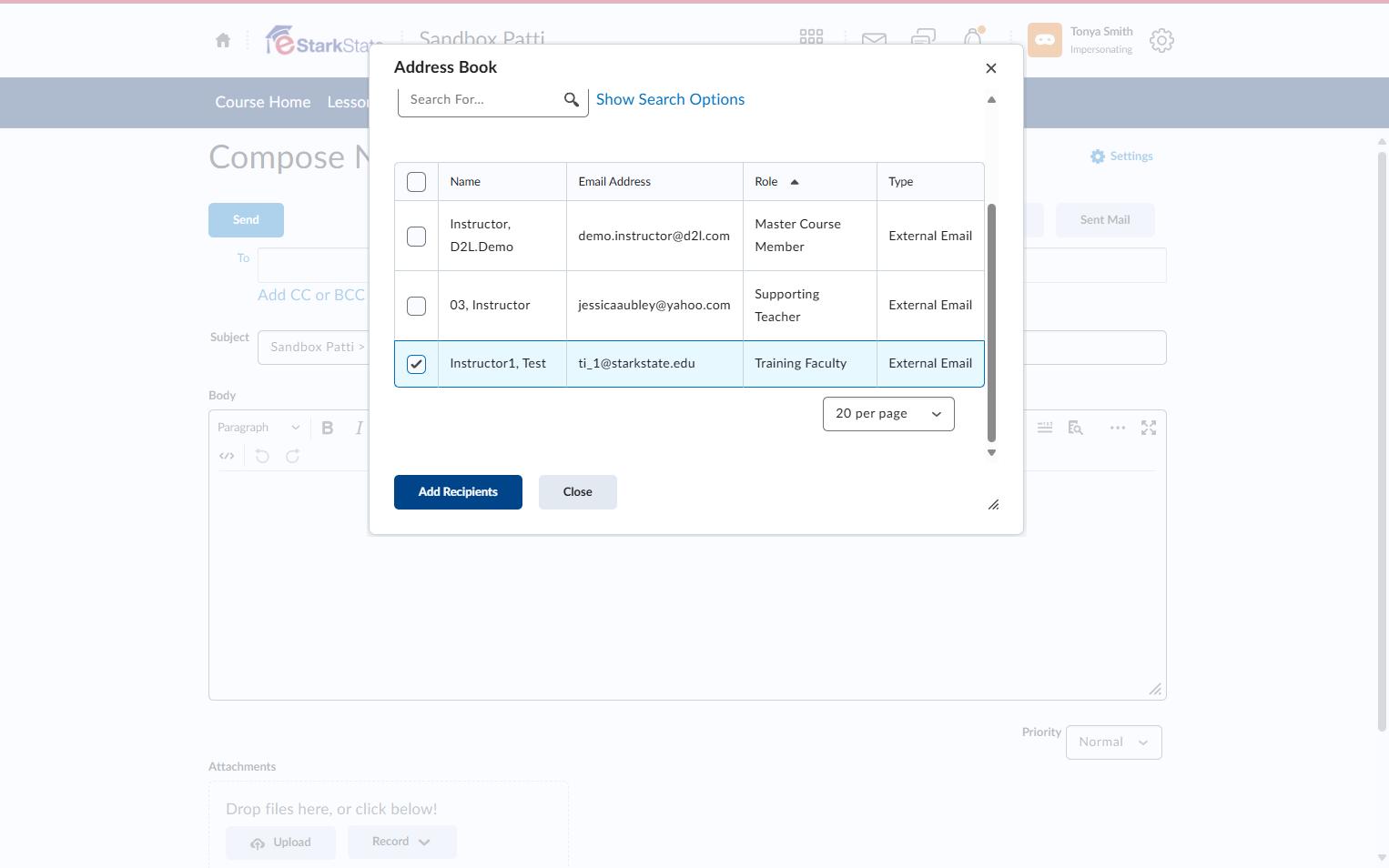Open Course Home in the navbar
Image resolution: width=1389 pixels, height=868 pixels.
263,102
